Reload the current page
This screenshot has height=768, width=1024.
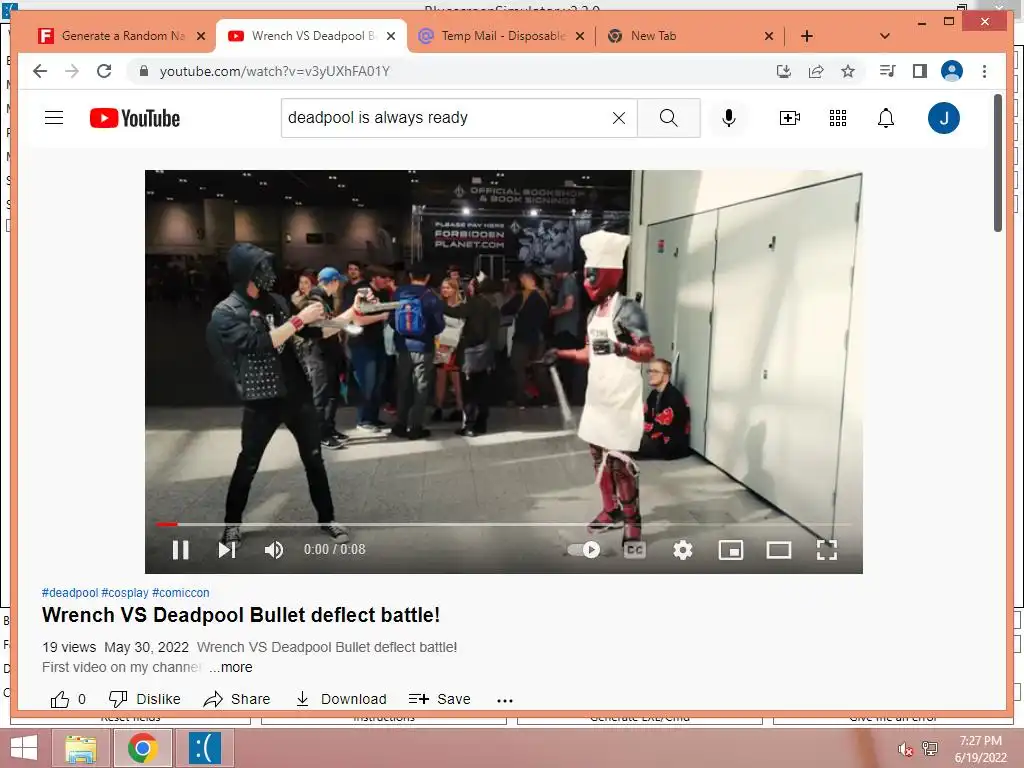tap(104, 71)
